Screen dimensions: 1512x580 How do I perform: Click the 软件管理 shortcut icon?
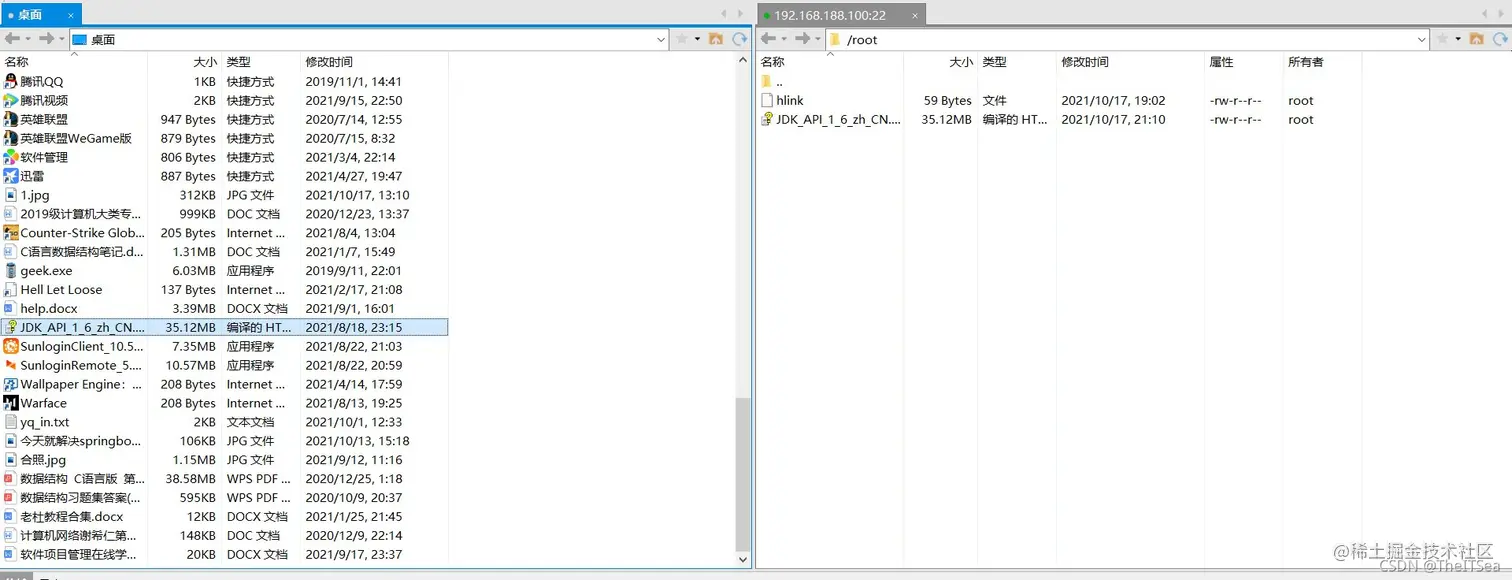pyautogui.click(x=11, y=158)
